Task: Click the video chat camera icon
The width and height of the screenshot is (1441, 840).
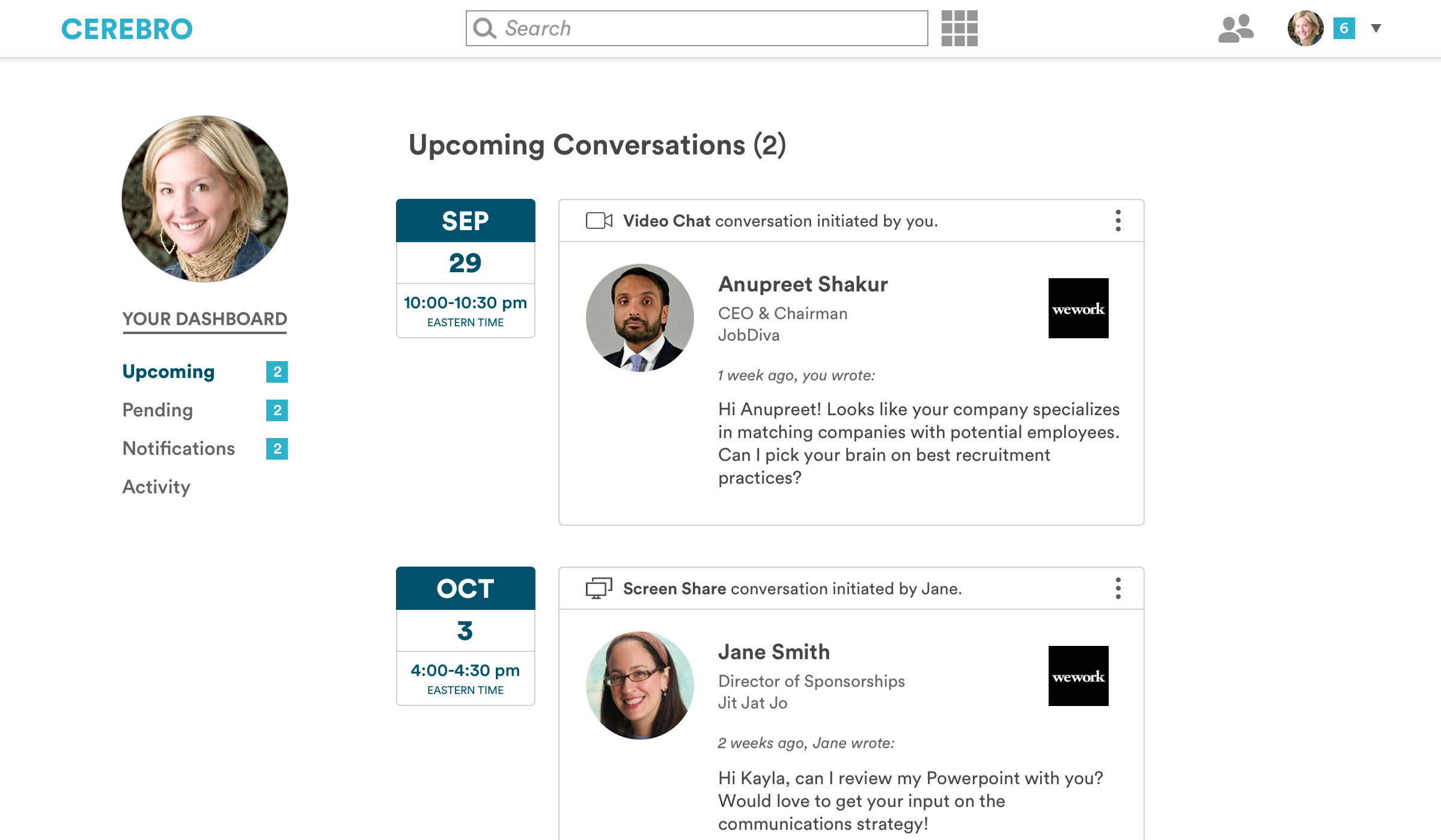Action: point(599,221)
